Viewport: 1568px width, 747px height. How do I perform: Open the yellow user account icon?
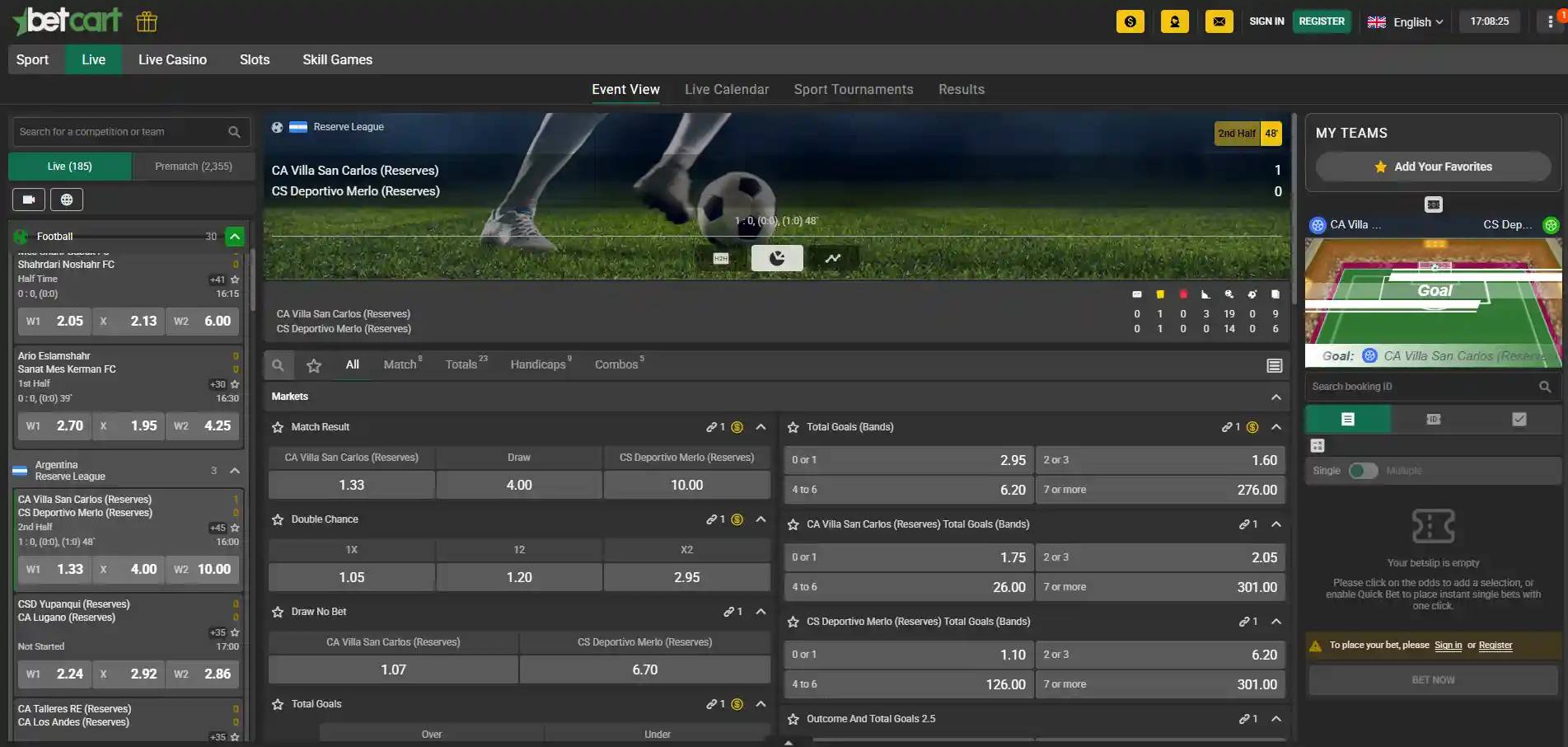(1175, 21)
